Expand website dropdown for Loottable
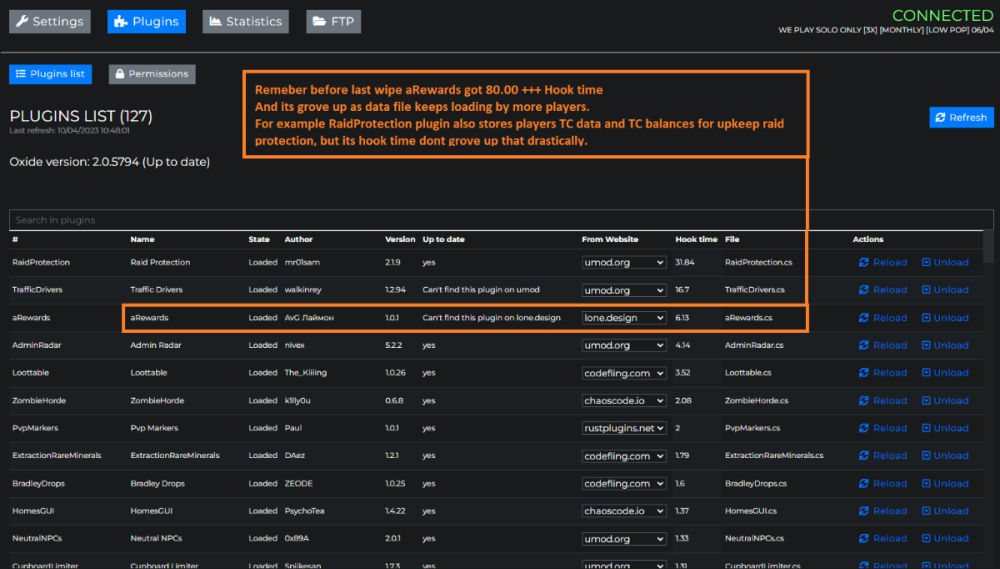Screen dimensions: 1000x569 [x=624, y=373]
